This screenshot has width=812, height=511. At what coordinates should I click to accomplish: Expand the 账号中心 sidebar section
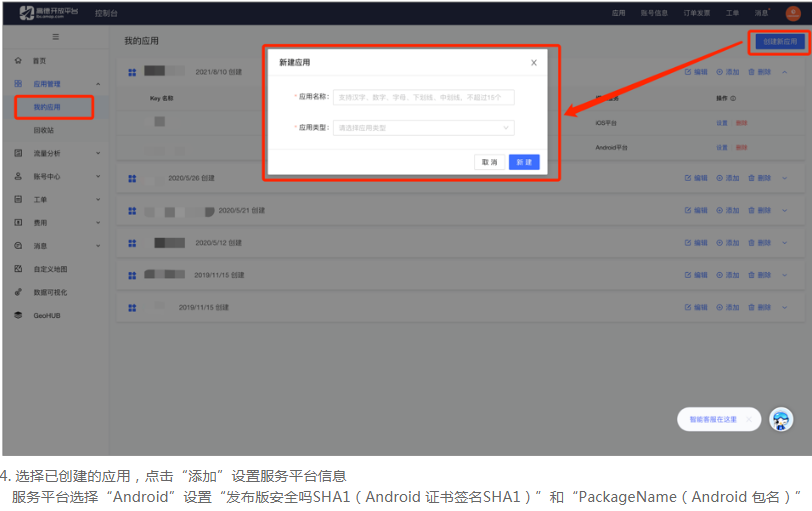click(98, 177)
